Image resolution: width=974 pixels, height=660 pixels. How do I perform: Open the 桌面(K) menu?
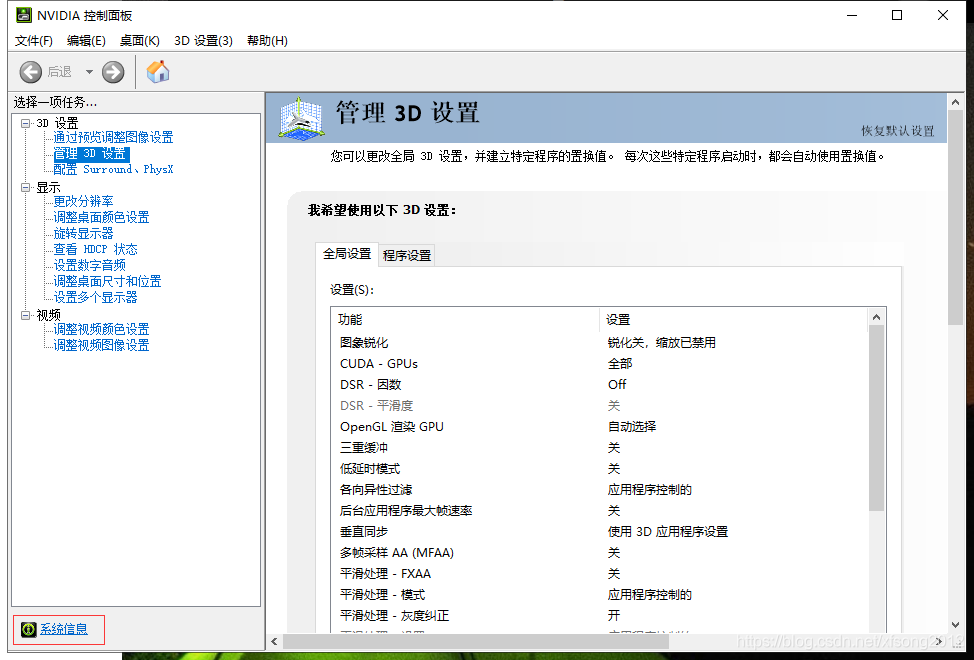point(140,40)
